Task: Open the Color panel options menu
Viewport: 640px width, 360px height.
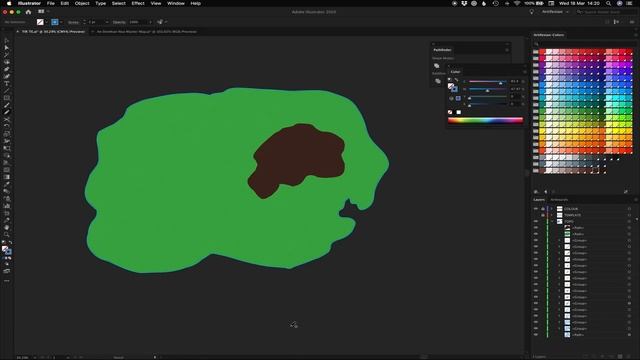Action: pos(525,72)
